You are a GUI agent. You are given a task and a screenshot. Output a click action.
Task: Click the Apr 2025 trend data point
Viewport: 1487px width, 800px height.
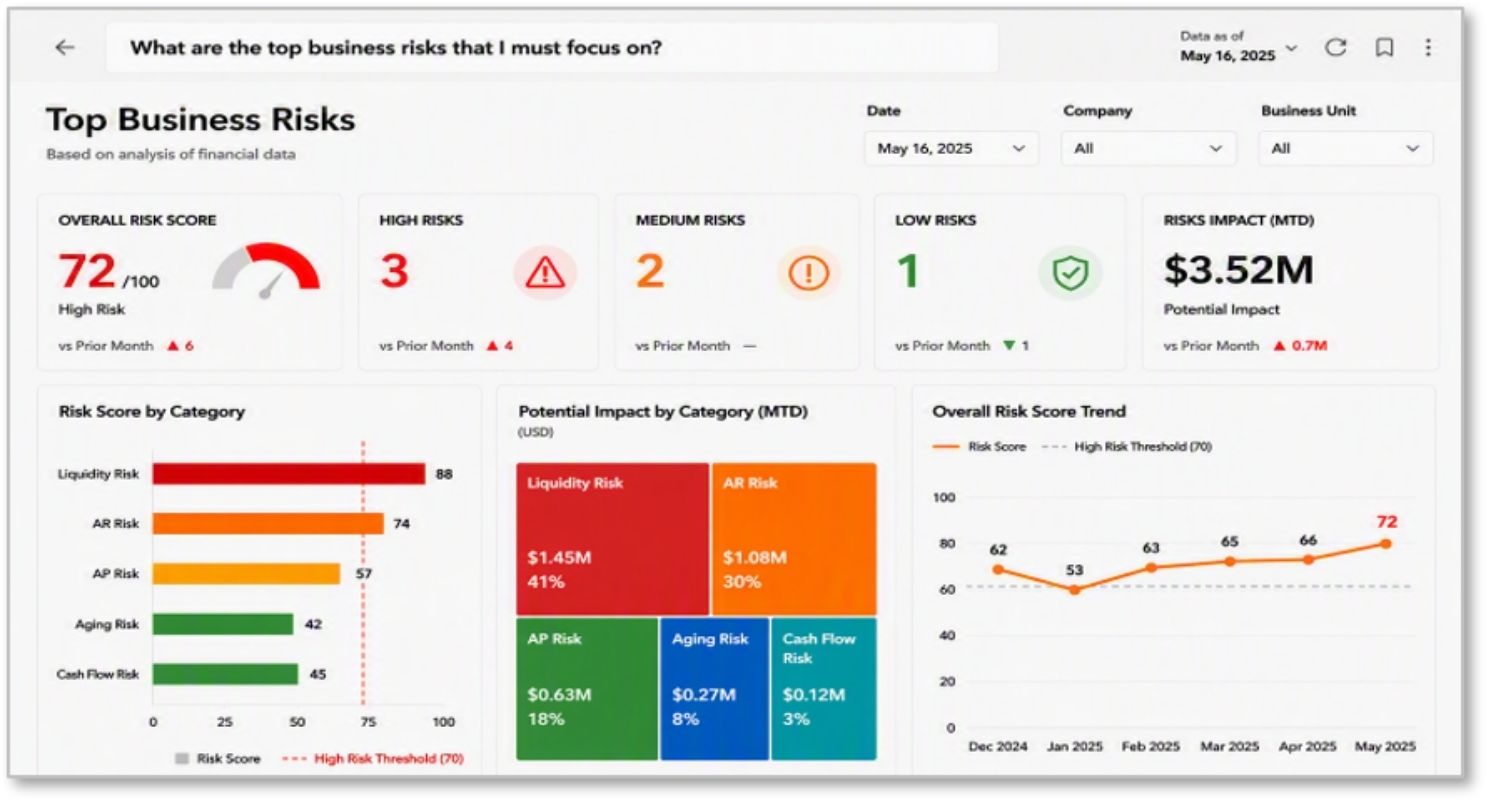click(x=1308, y=559)
